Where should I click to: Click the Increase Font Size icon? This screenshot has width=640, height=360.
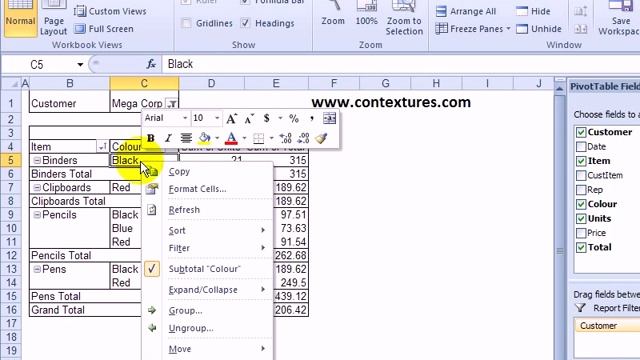[231, 119]
